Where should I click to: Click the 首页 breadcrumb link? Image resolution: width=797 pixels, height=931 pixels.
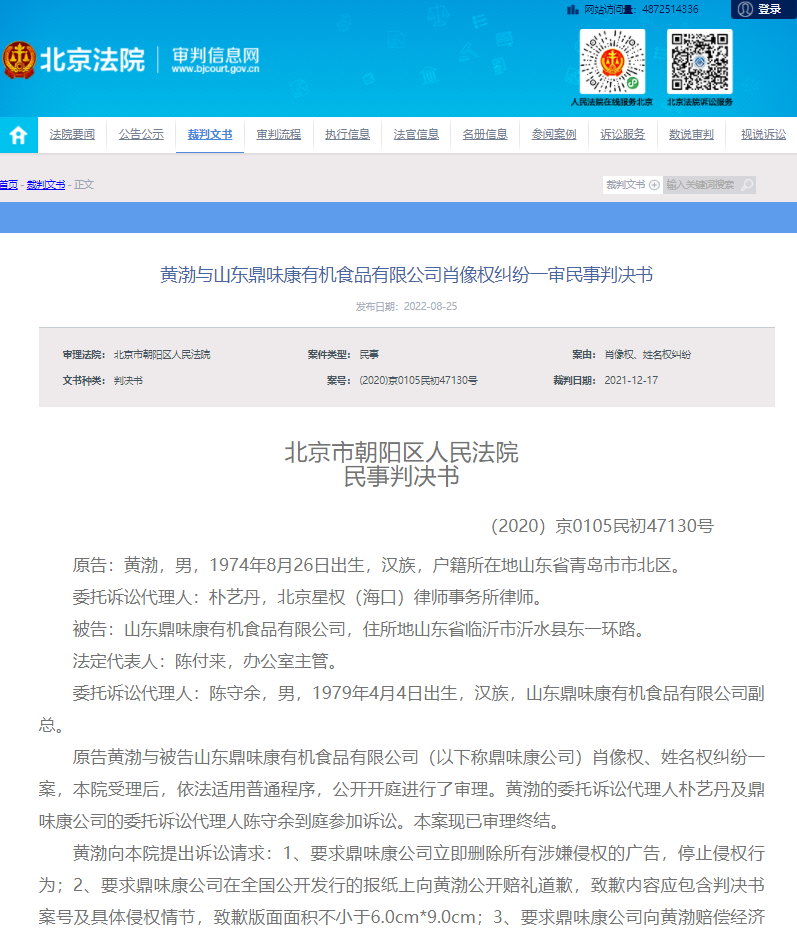(x=8, y=184)
